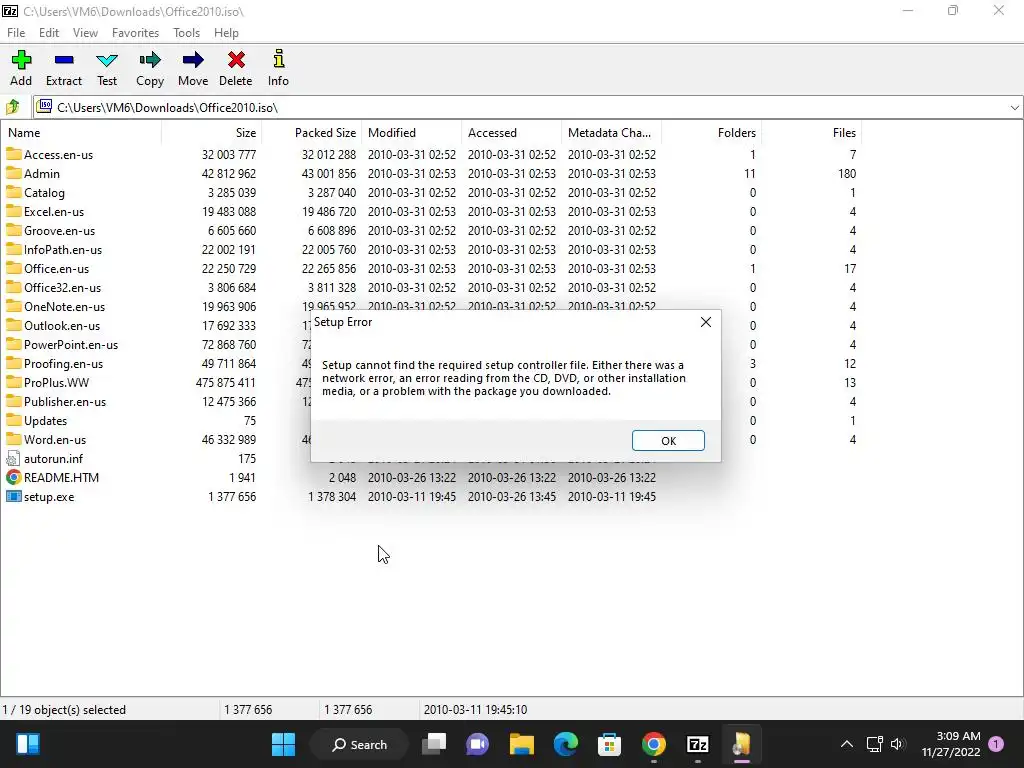The width and height of the screenshot is (1024, 768).
Task: Expand the address bar path dropdown
Action: pyautogui.click(x=1014, y=107)
